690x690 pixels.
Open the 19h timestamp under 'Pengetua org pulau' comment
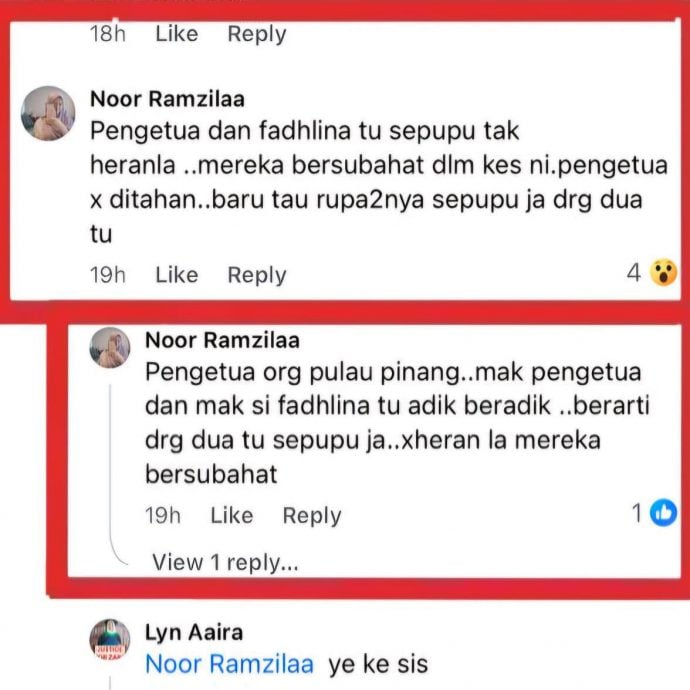163,516
